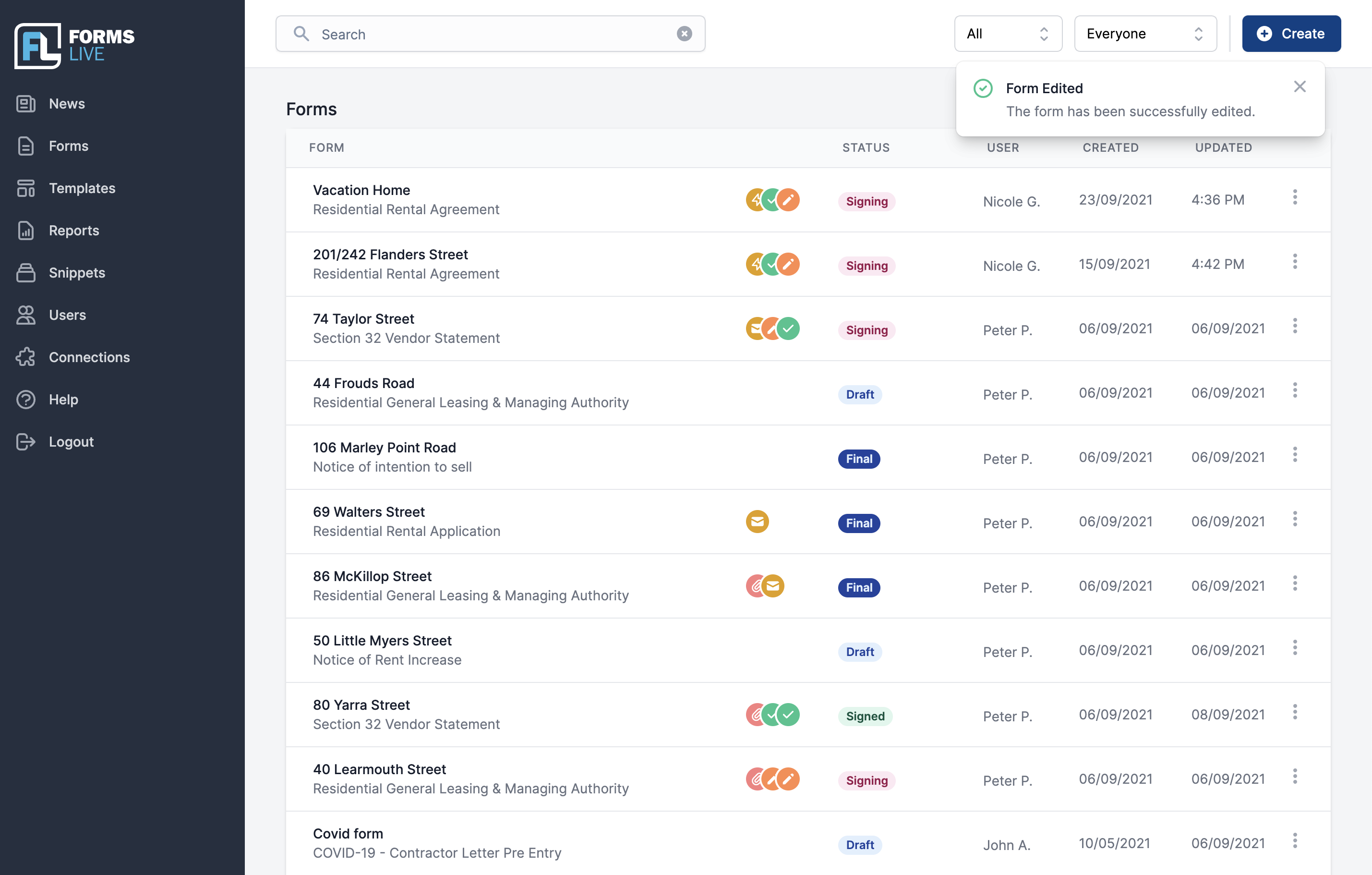Close the Form Edited success notification
Image resolution: width=1372 pixels, height=875 pixels.
1299,86
